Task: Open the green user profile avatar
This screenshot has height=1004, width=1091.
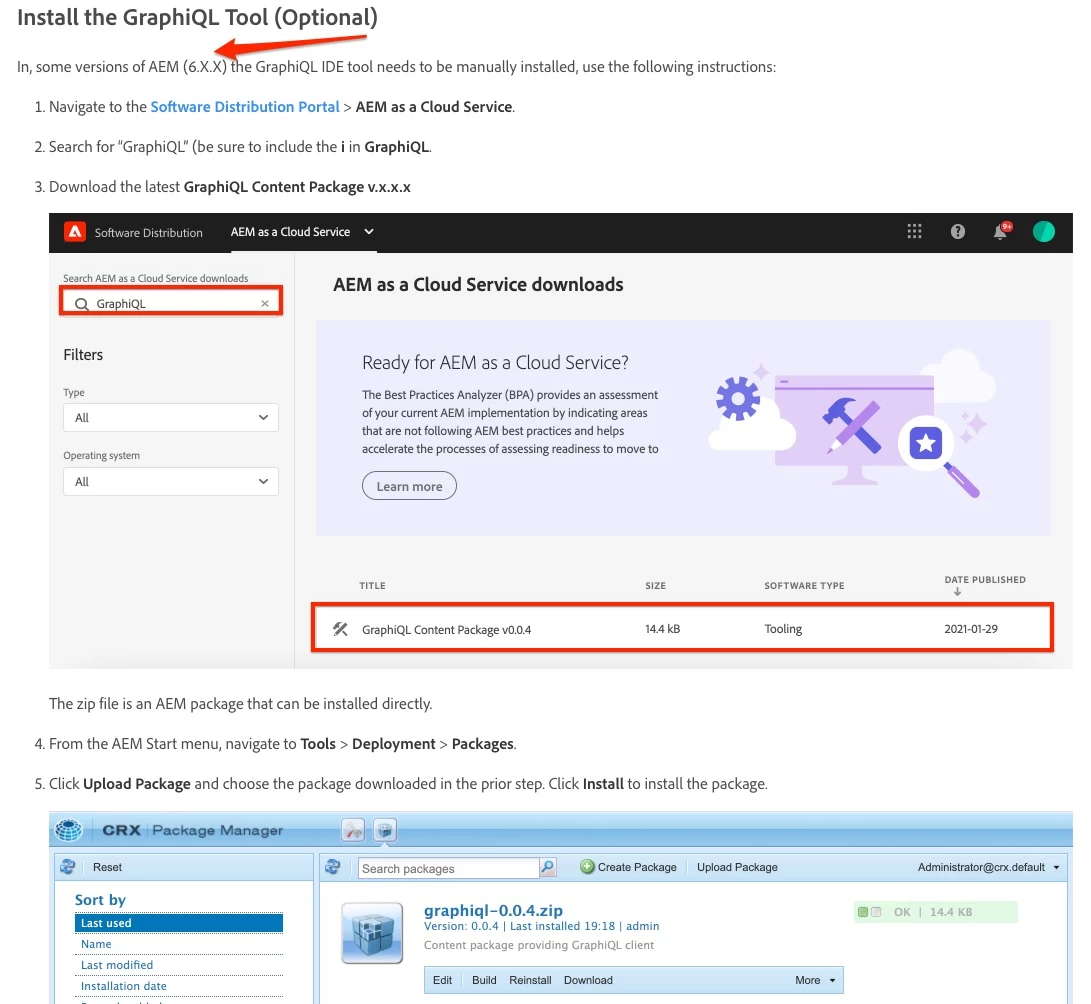Action: [x=1043, y=232]
